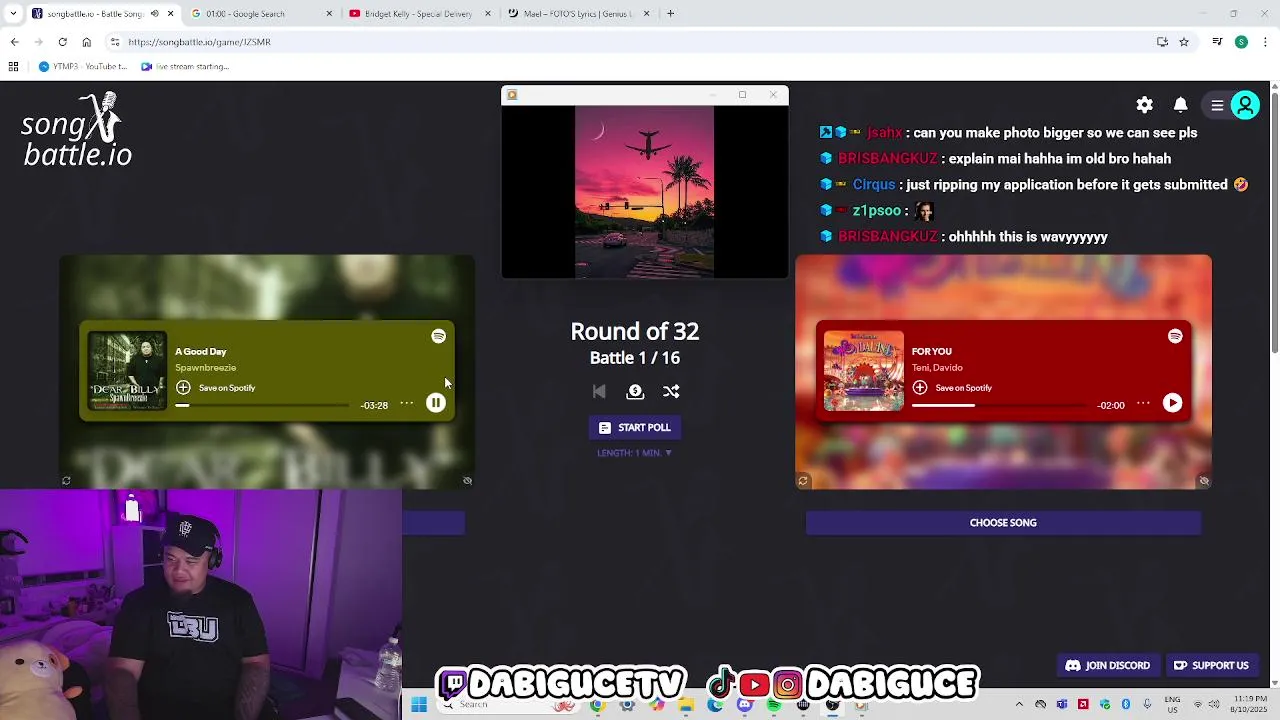Open the user profile avatar menu
Screen dimensions: 1280x720
tap(1245, 105)
